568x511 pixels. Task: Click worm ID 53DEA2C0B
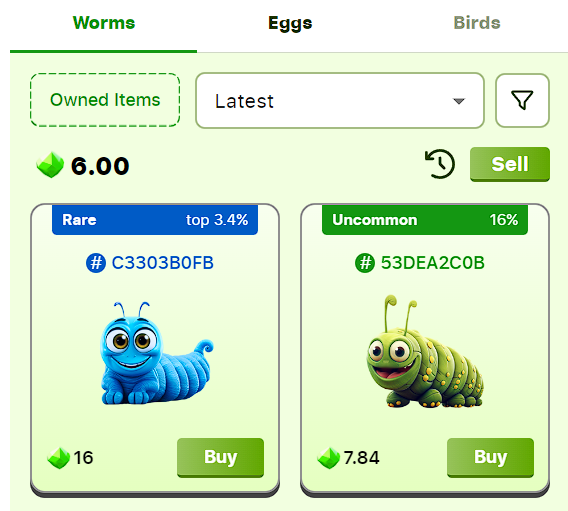tap(433, 263)
